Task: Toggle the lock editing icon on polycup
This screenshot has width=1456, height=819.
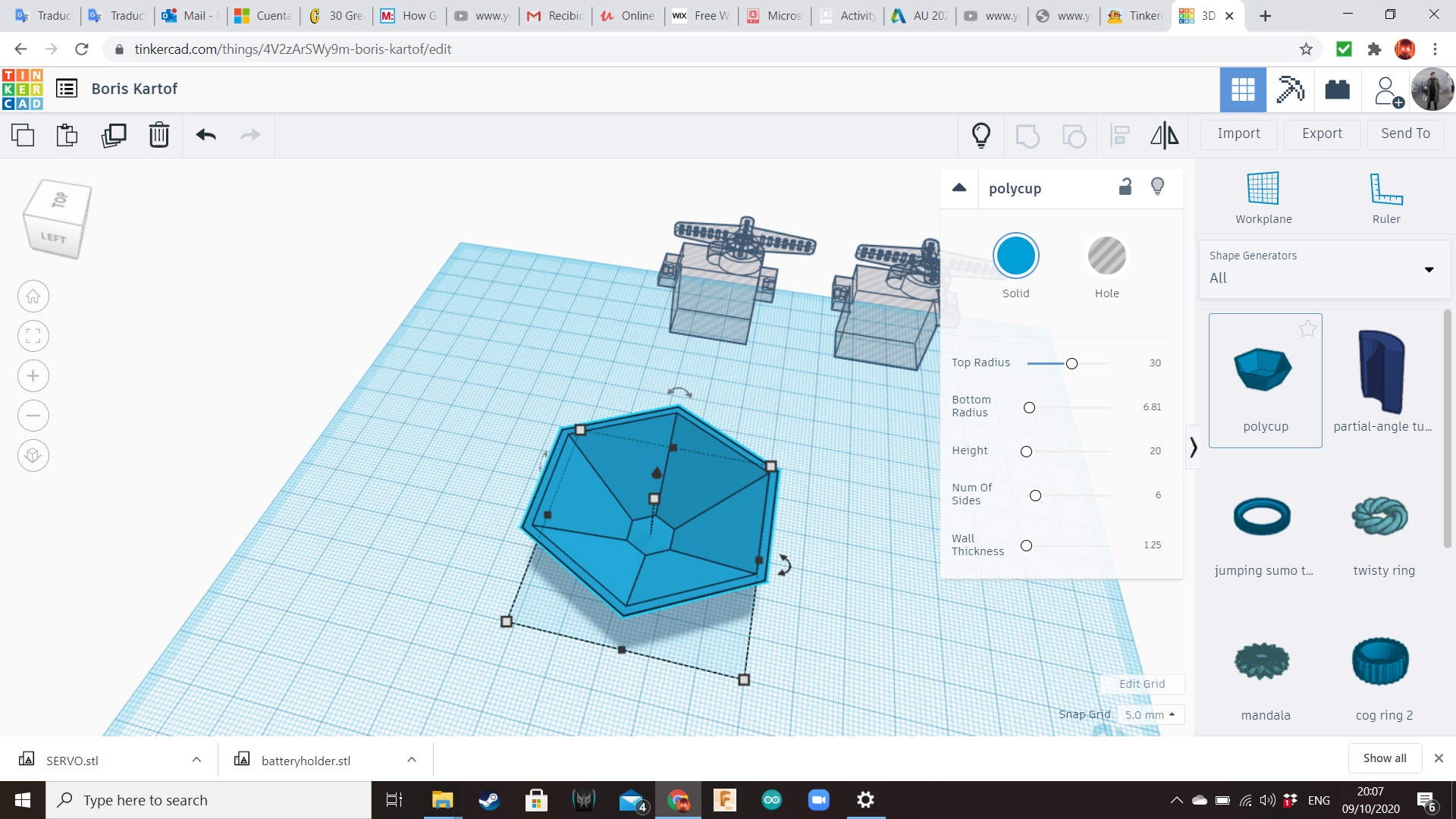Action: [x=1125, y=187]
